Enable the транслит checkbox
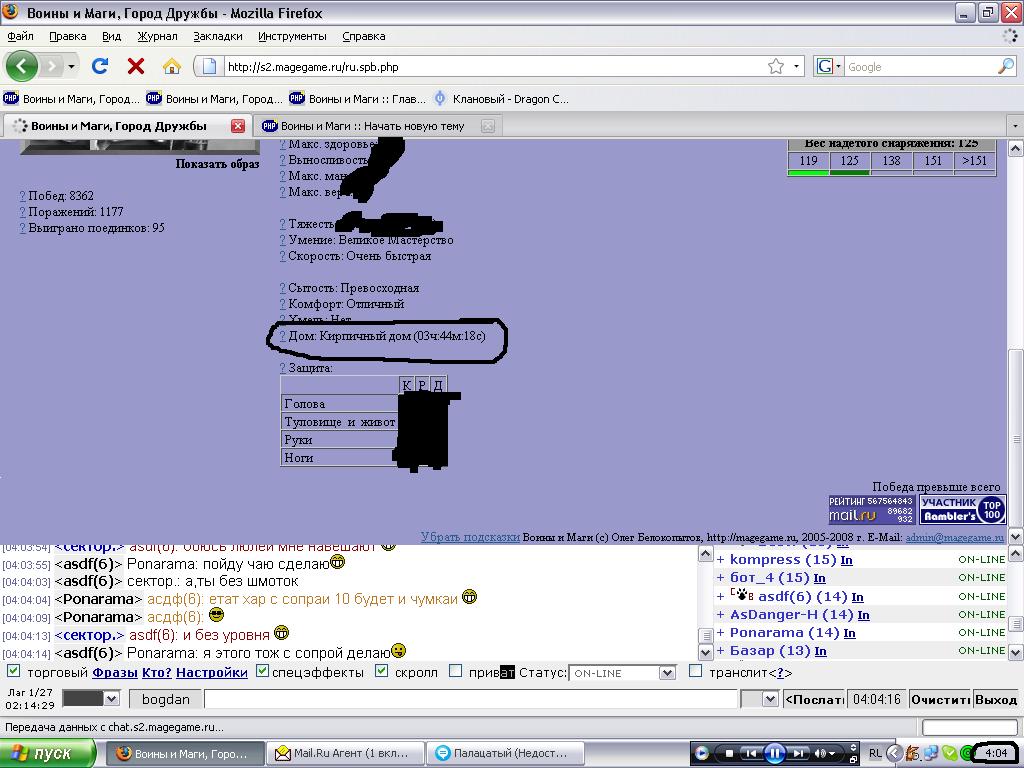Screen dimensions: 1024x768 (x=696, y=671)
